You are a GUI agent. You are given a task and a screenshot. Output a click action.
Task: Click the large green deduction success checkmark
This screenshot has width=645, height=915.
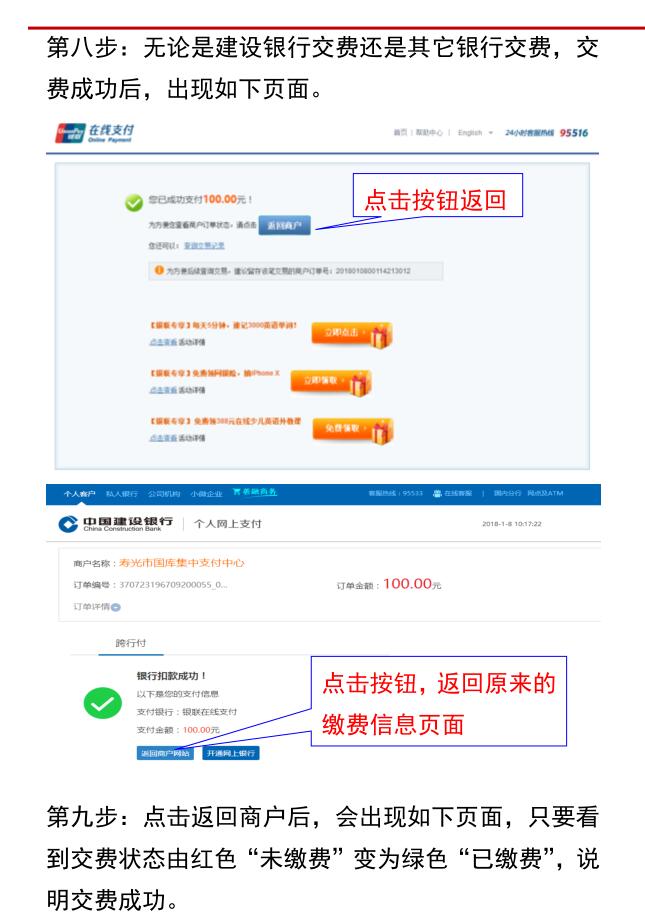point(103,703)
